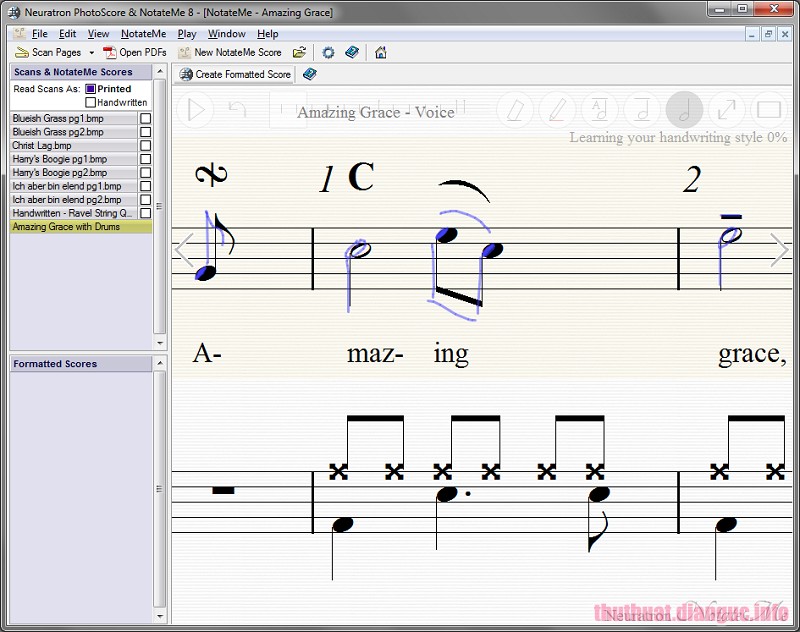Tick checkbox for Blueish Grass pg1.bmp
Viewport: 800px width, 632px height.
click(145, 118)
